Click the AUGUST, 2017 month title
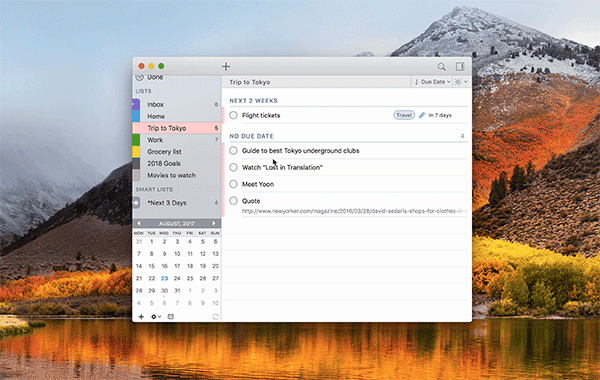600x380 pixels. (176, 223)
